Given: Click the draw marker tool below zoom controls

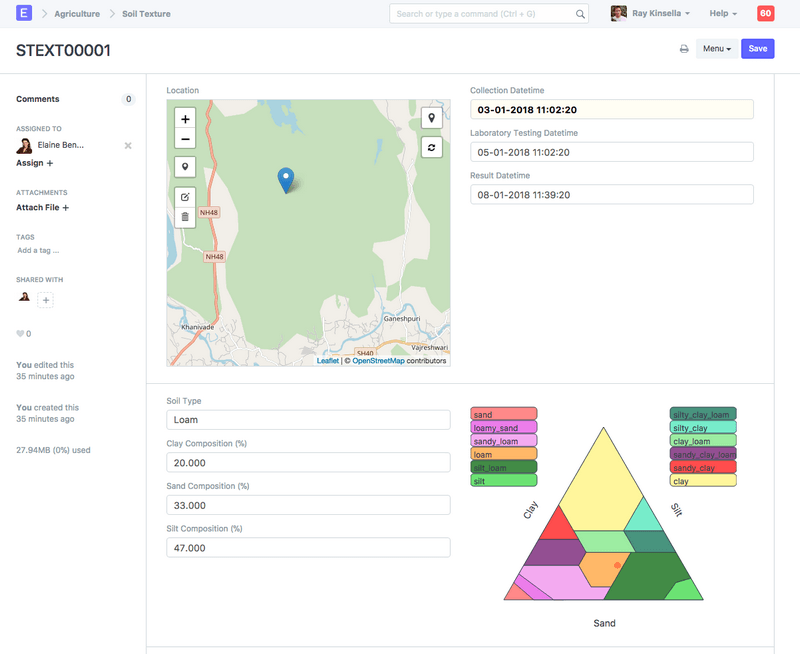Looking at the screenshot, I should point(185,167).
